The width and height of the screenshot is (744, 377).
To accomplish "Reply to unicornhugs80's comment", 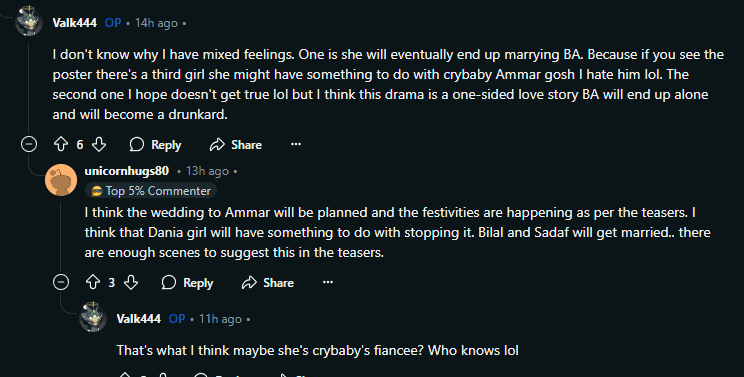I will [x=187, y=283].
